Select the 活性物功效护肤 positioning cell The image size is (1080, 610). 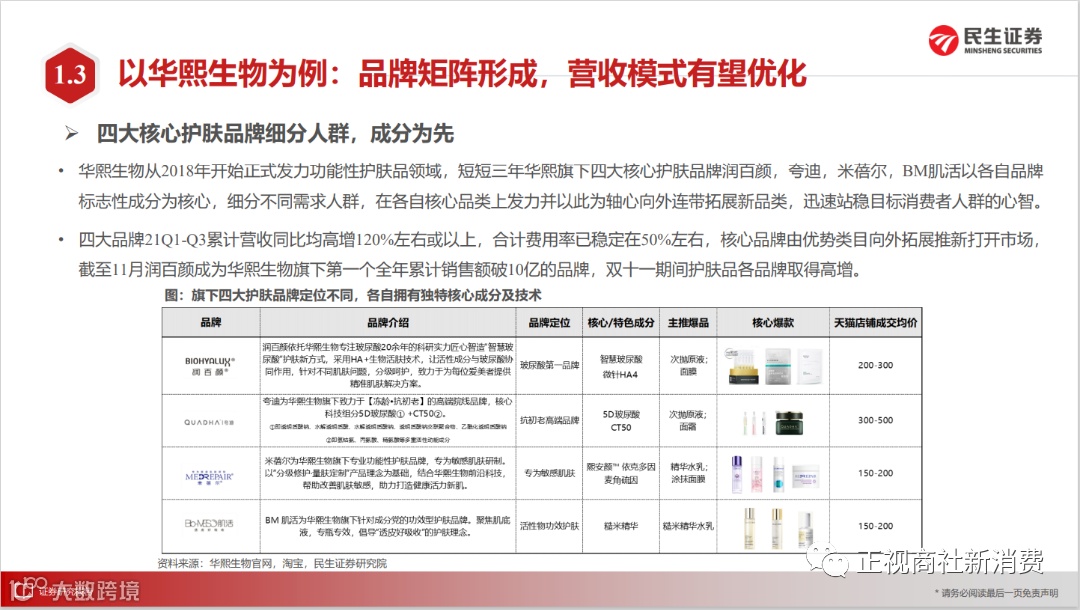pyautogui.click(x=549, y=526)
